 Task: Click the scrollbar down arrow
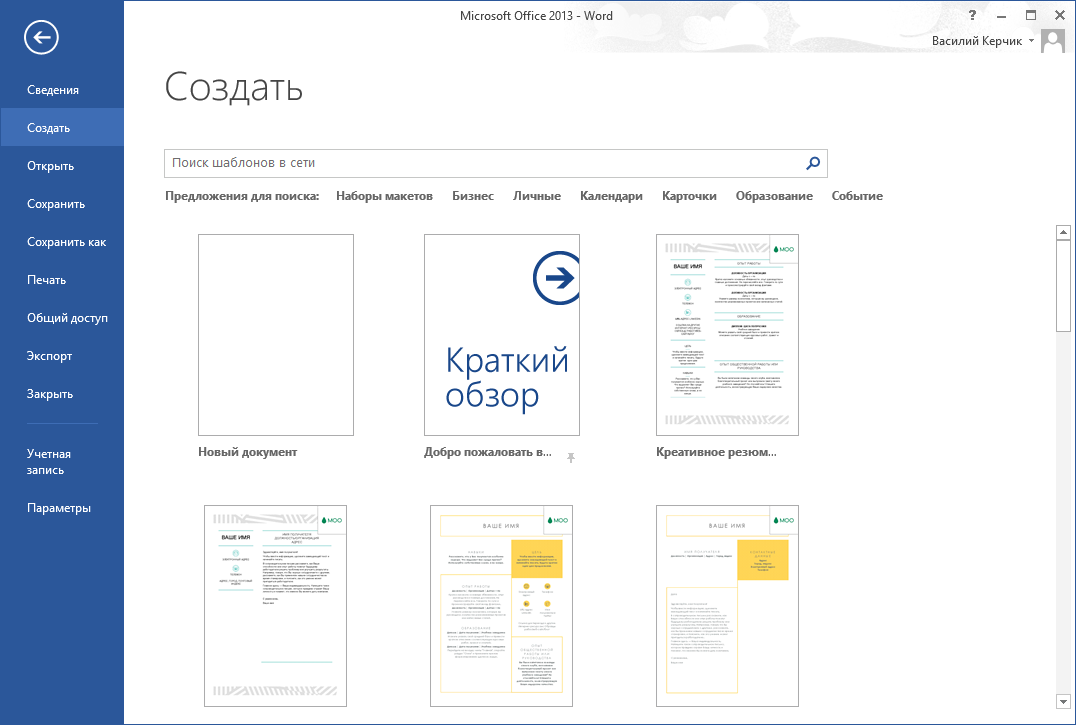(x=1063, y=701)
